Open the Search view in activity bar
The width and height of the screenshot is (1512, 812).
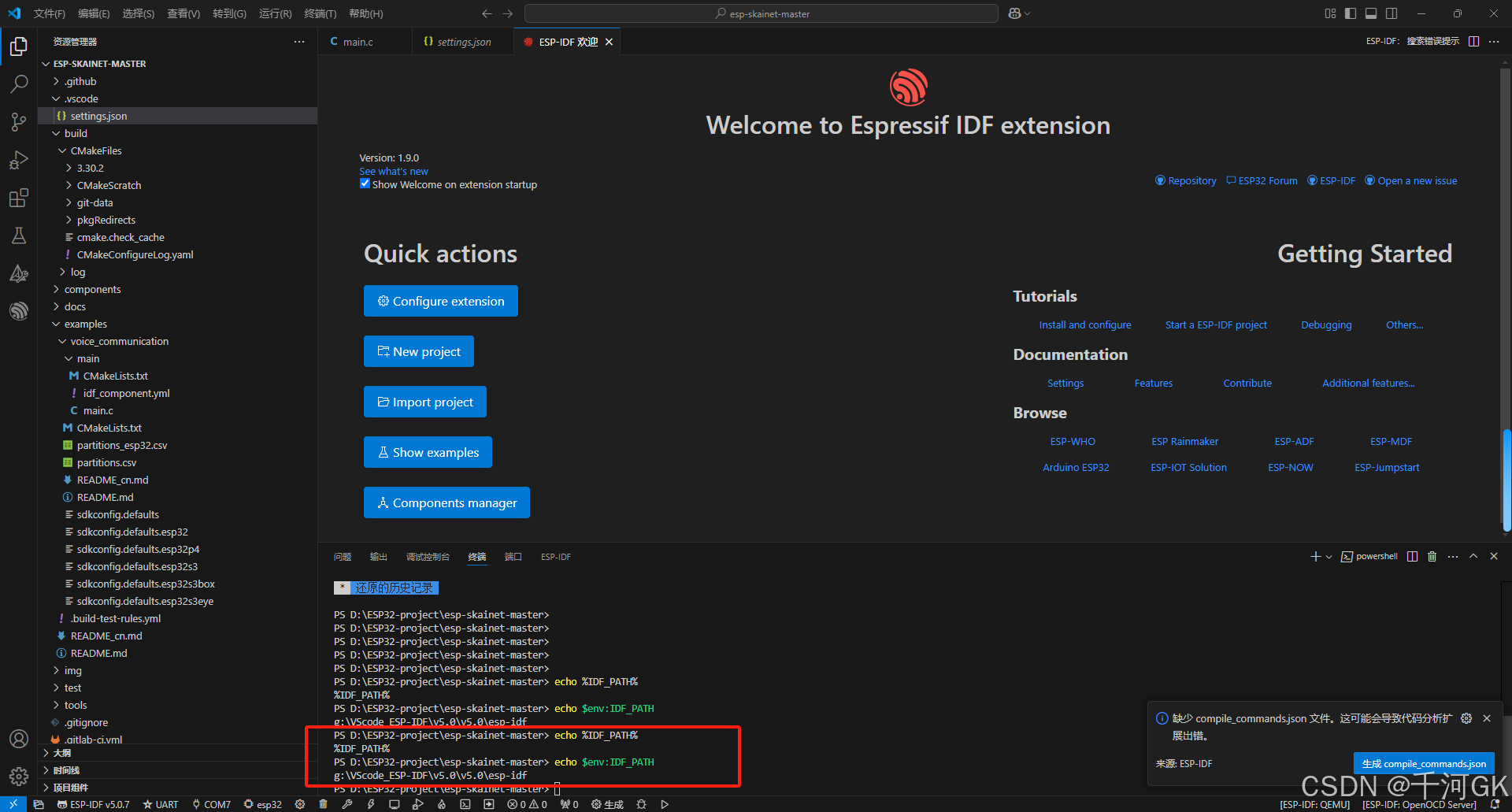point(19,83)
